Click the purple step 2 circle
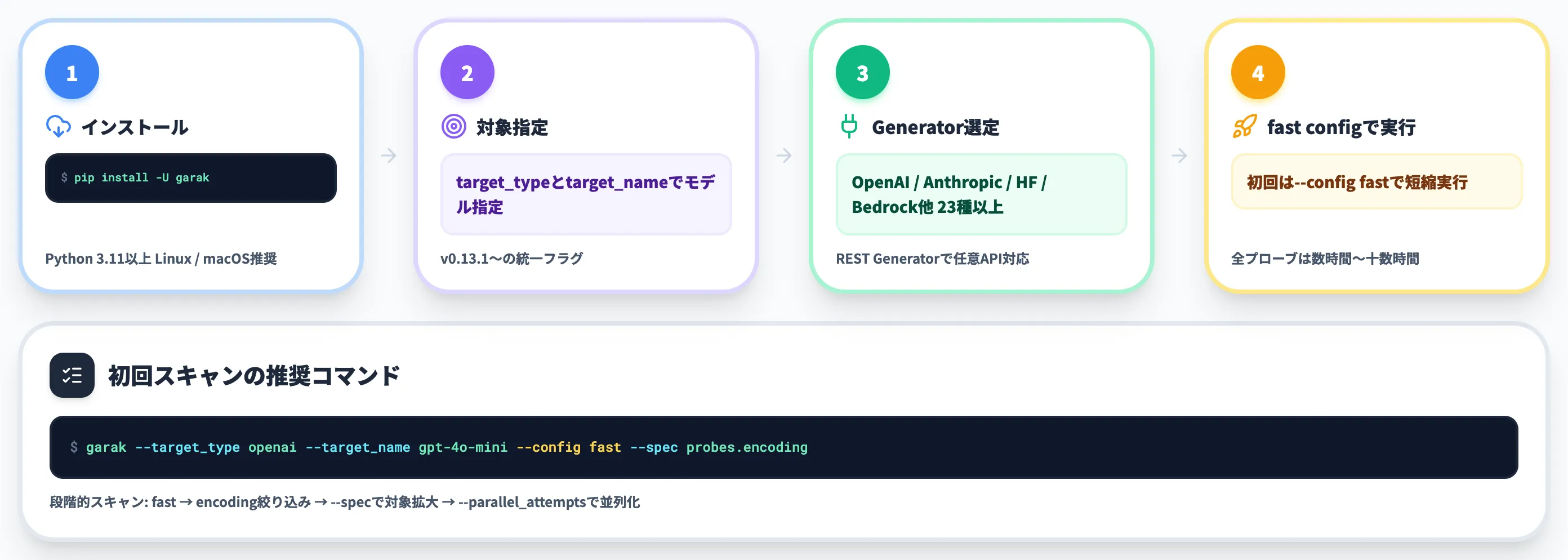 click(x=467, y=73)
